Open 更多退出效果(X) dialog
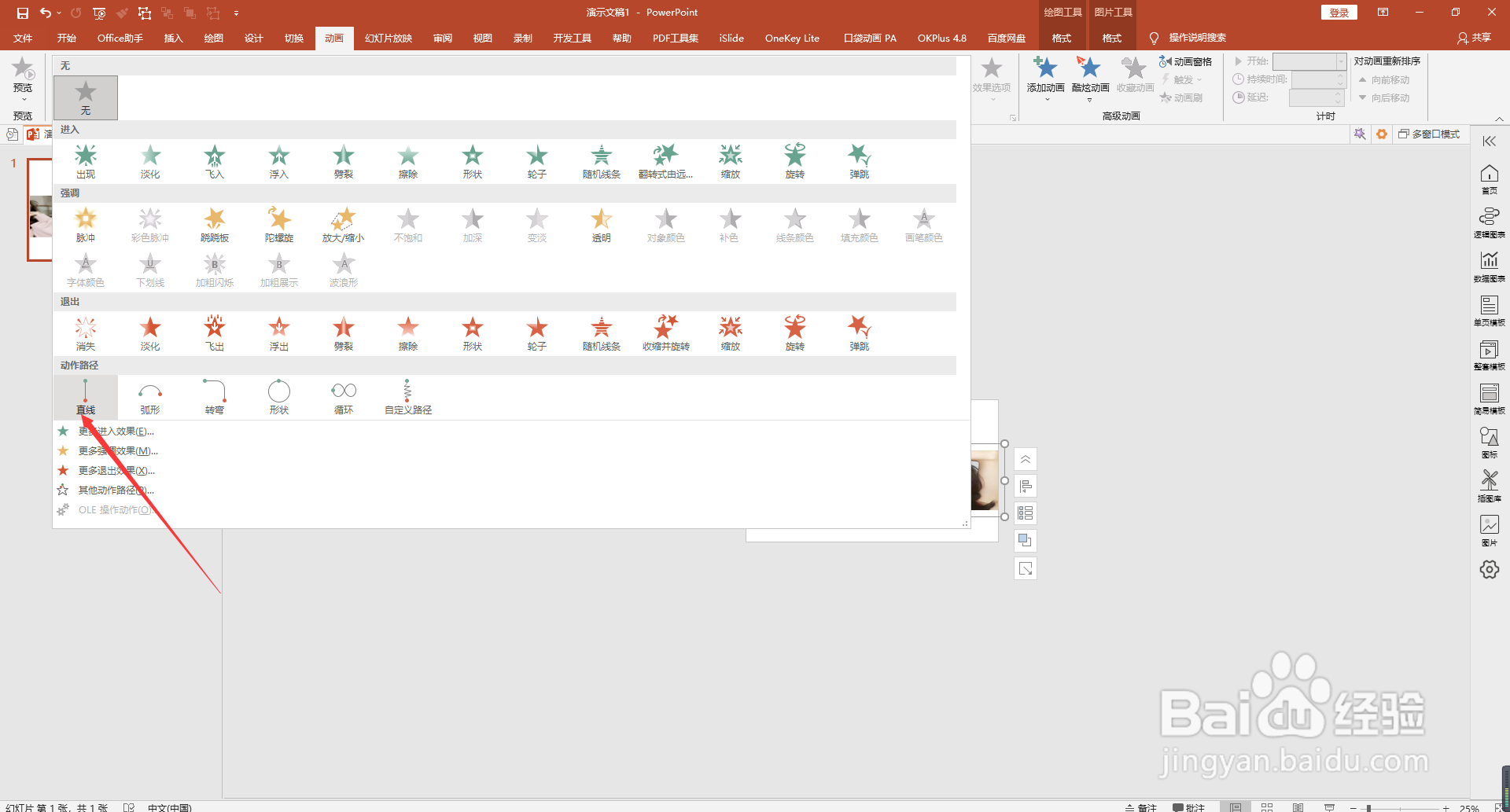The image size is (1510, 812). click(116, 470)
